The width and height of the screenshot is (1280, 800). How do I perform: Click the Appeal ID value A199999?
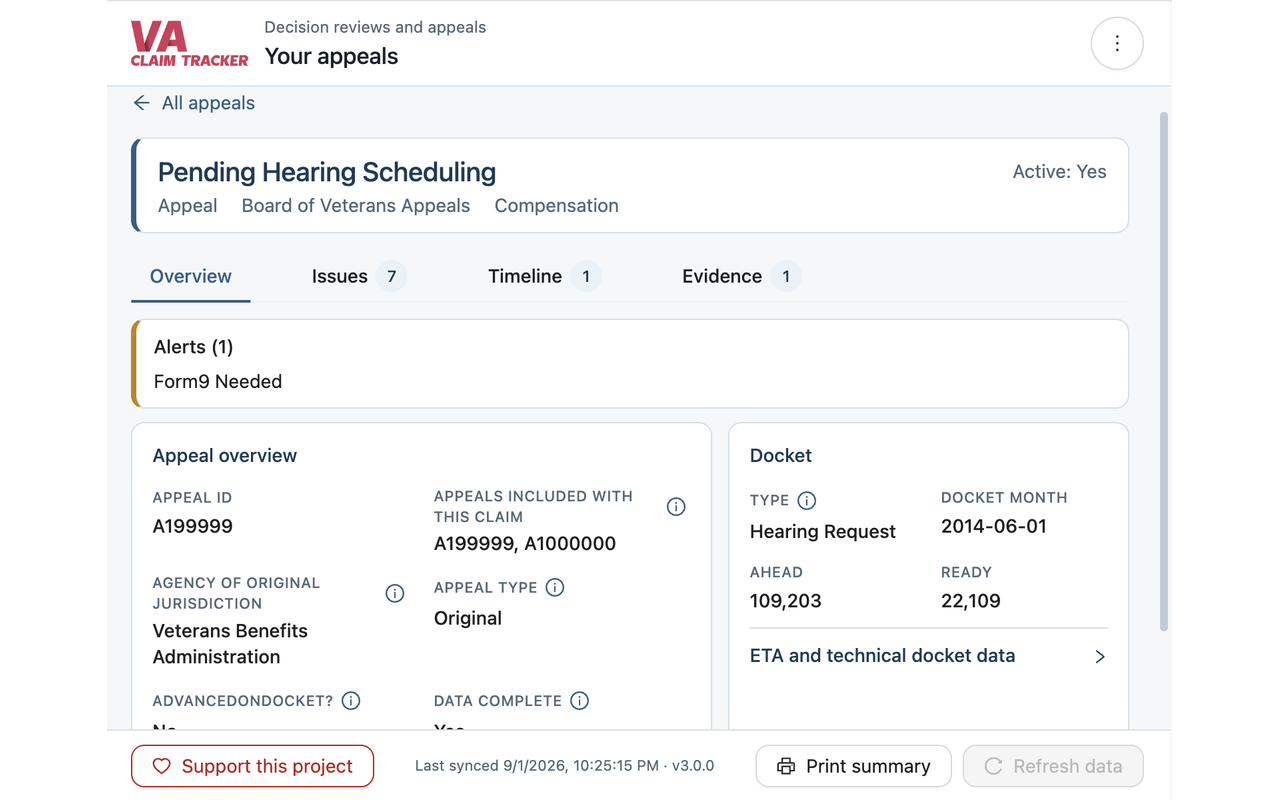[193, 526]
